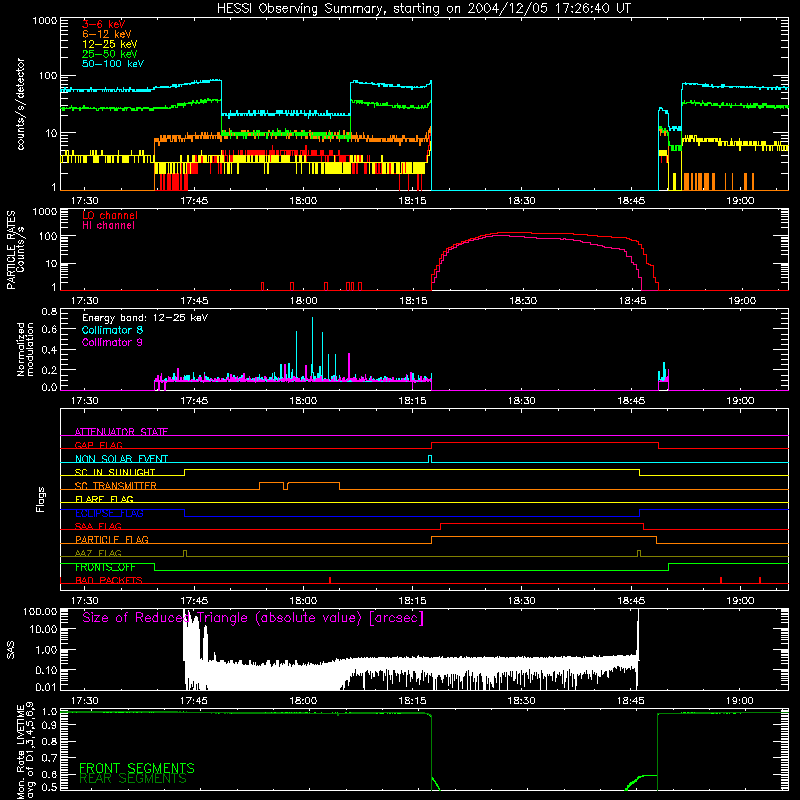Select the Collimator 8 legend label

pyautogui.click(x=112, y=330)
